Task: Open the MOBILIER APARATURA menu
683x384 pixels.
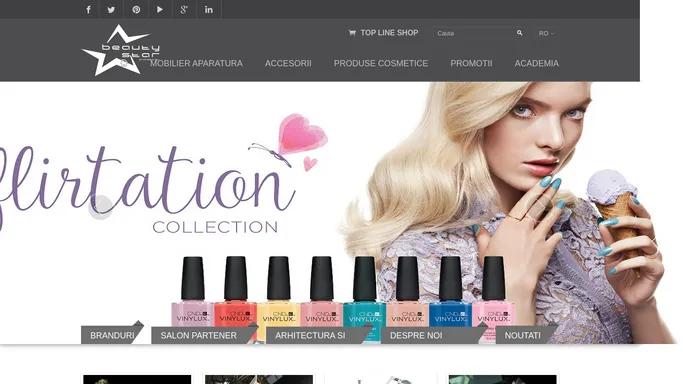Action: (x=196, y=64)
